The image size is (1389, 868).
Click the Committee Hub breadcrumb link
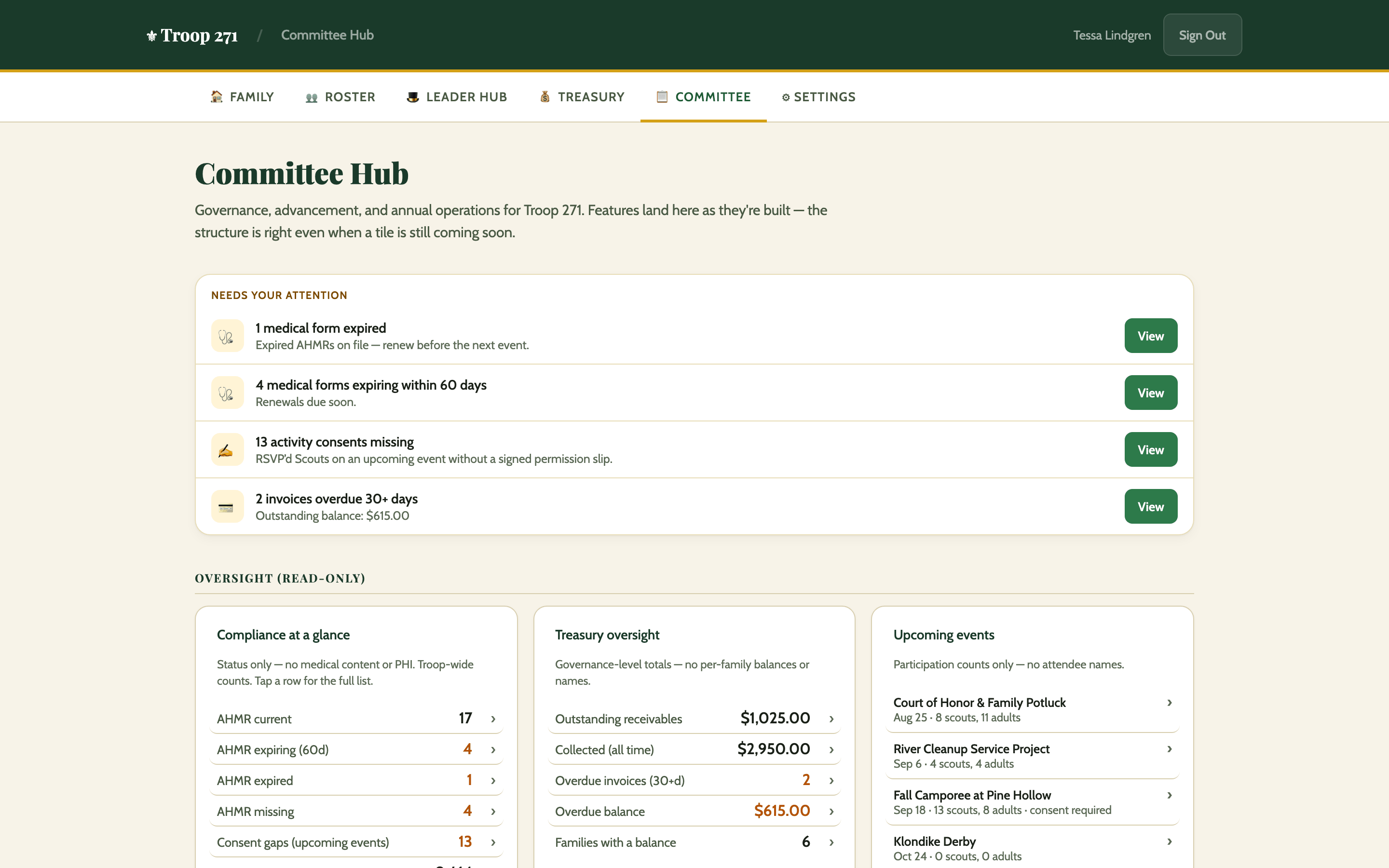click(327, 35)
